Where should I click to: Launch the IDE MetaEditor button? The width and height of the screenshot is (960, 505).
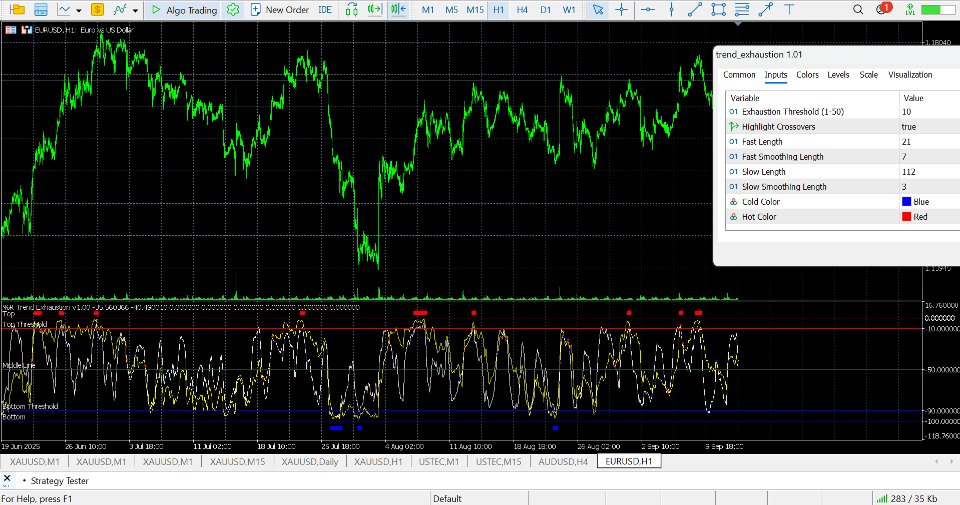pos(325,10)
